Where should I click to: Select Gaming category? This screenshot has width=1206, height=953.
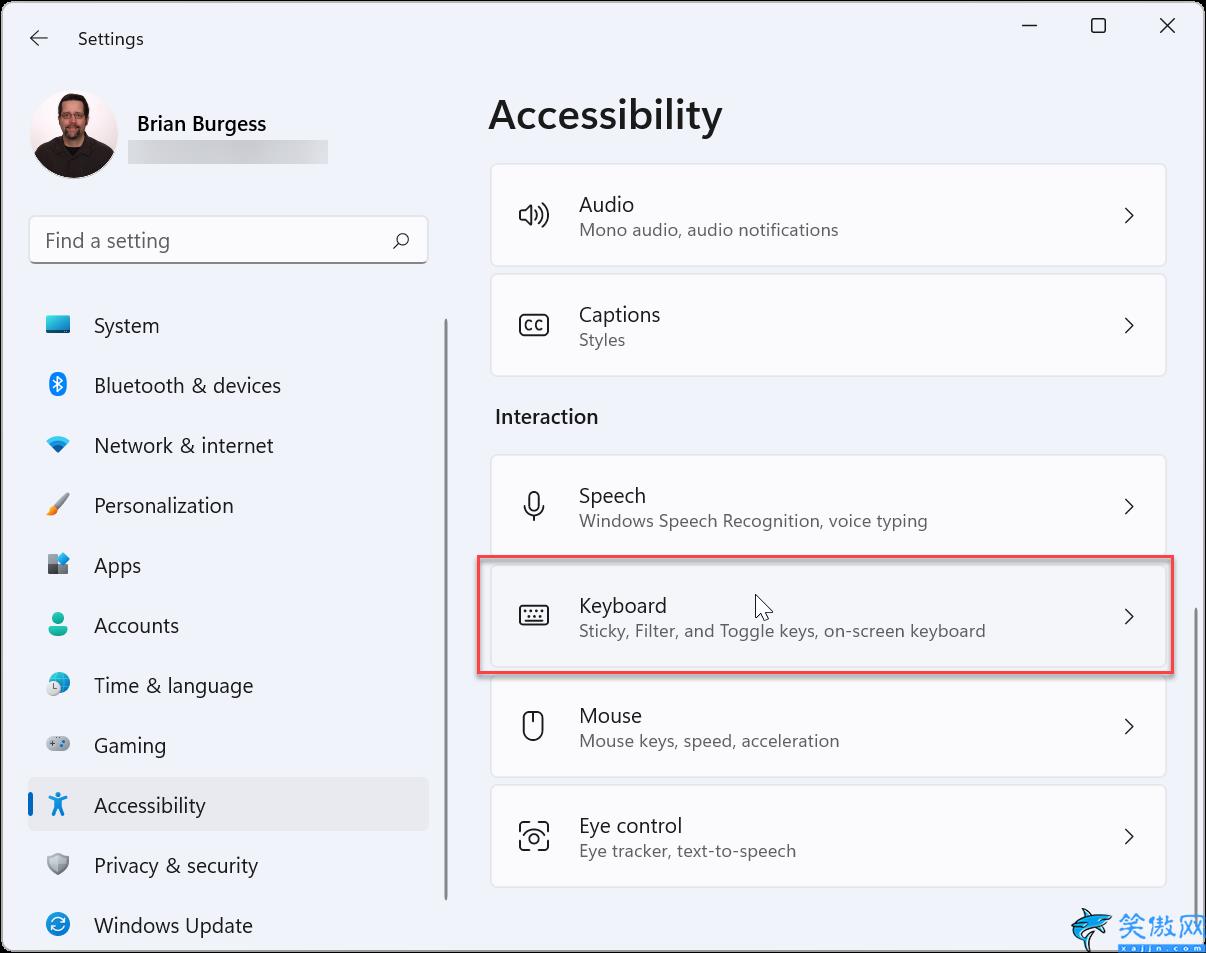click(x=228, y=746)
